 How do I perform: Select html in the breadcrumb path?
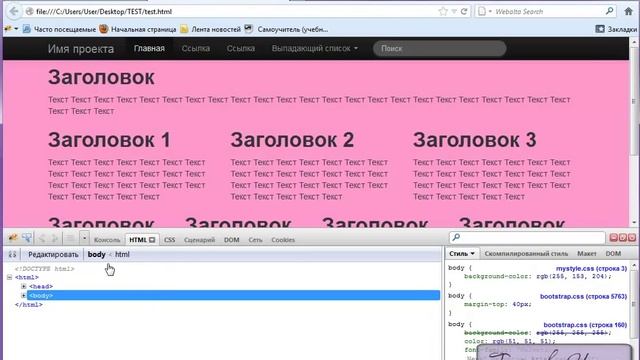(122, 254)
